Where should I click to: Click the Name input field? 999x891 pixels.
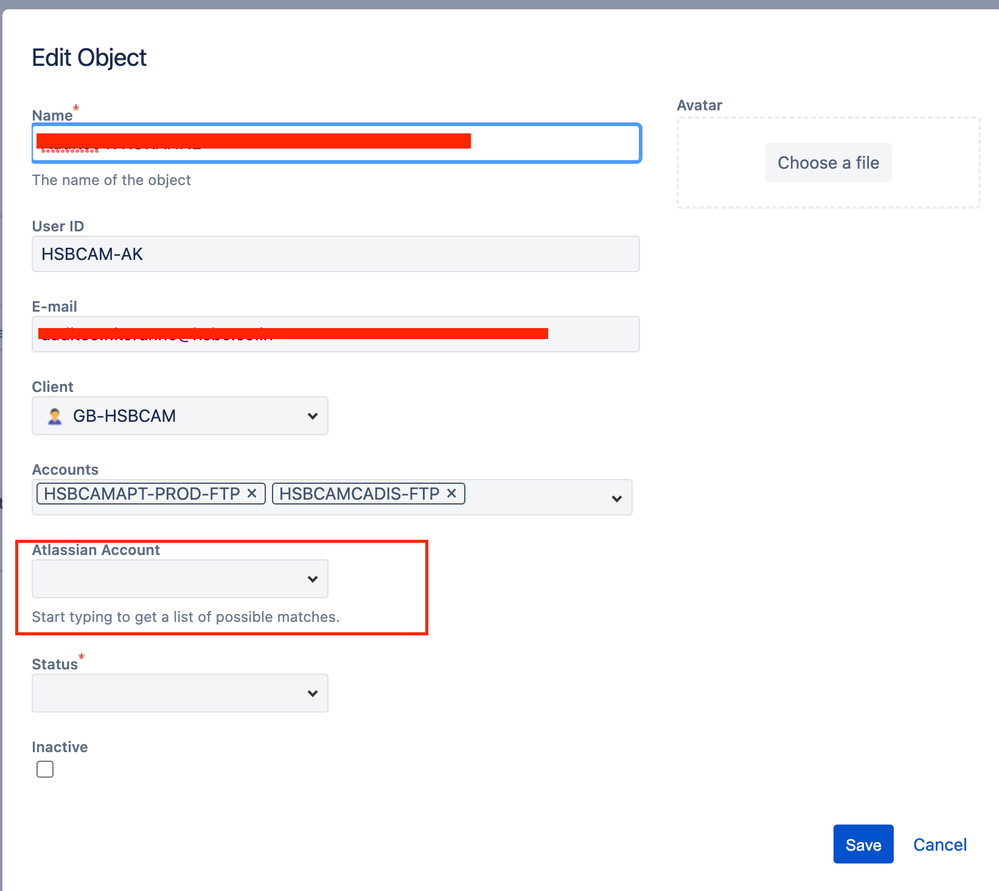(x=336, y=143)
